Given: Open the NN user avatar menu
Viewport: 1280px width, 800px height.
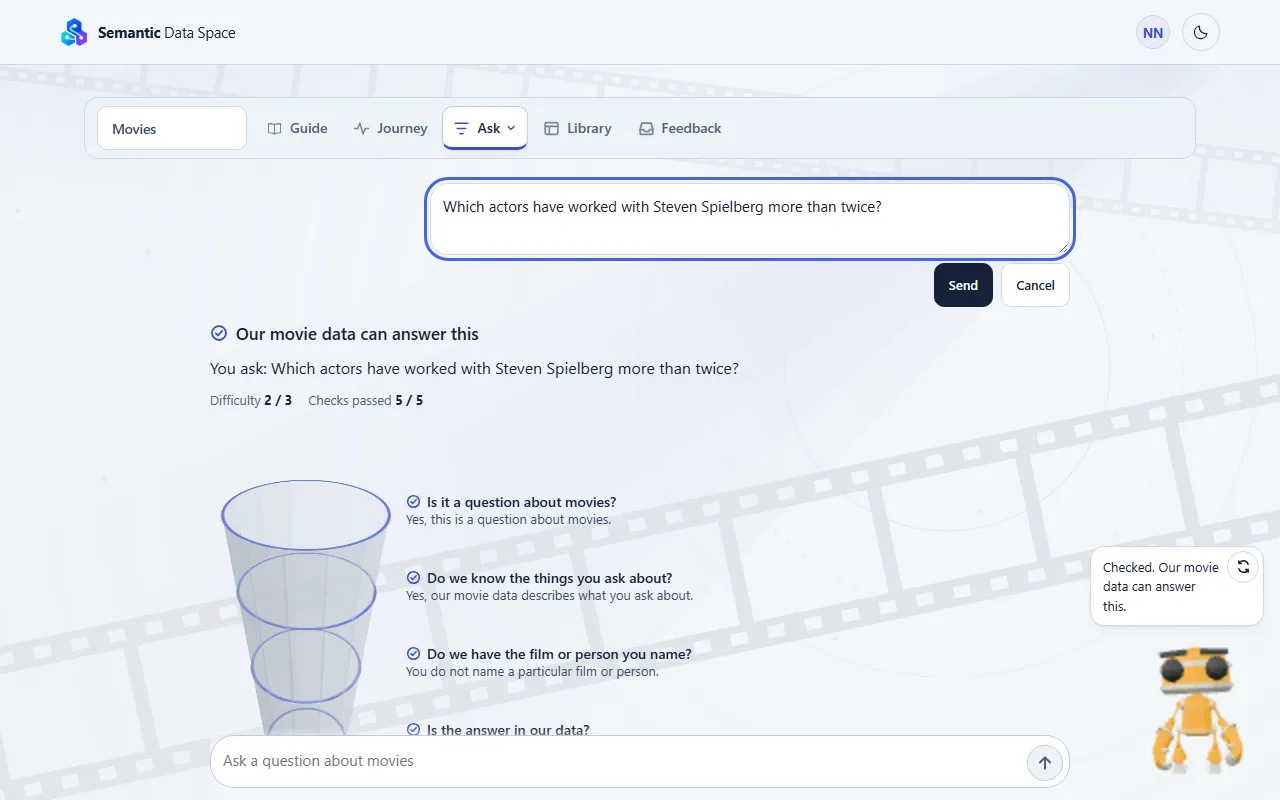Looking at the screenshot, I should (1153, 33).
